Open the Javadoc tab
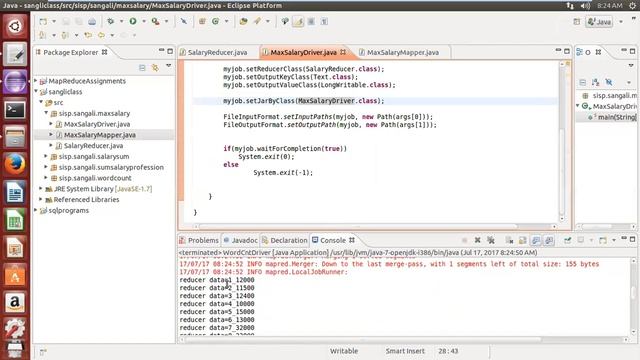 click(240, 240)
